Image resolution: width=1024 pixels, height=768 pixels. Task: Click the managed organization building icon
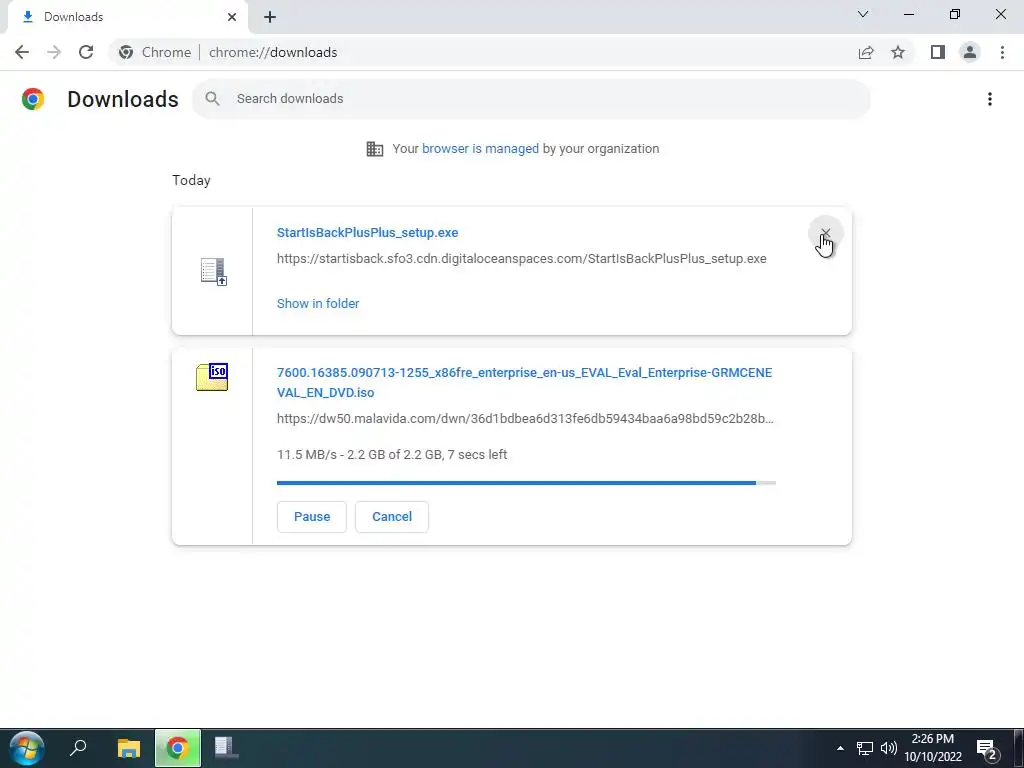375,149
